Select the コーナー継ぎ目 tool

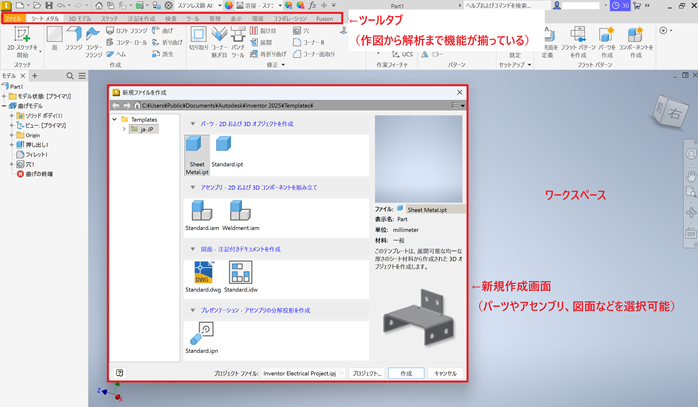click(x=219, y=42)
